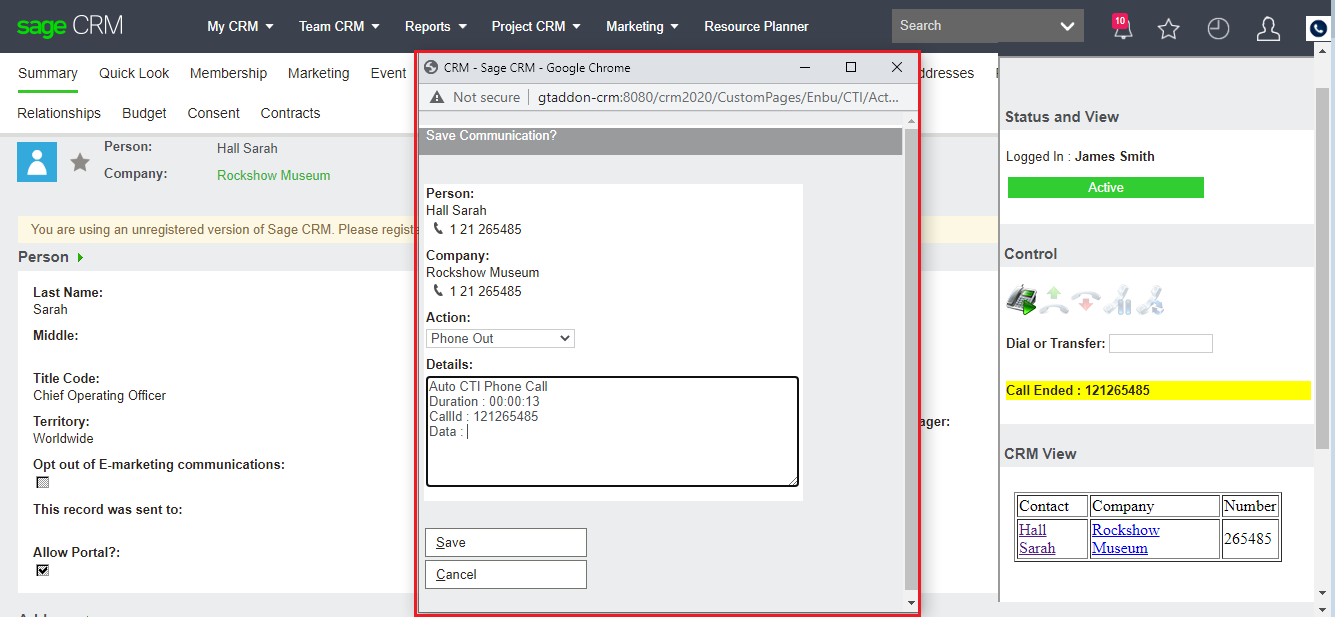Screen dimensions: 1335x617
Task: Open the CTI phone icon in top bar
Action: click(1320, 29)
